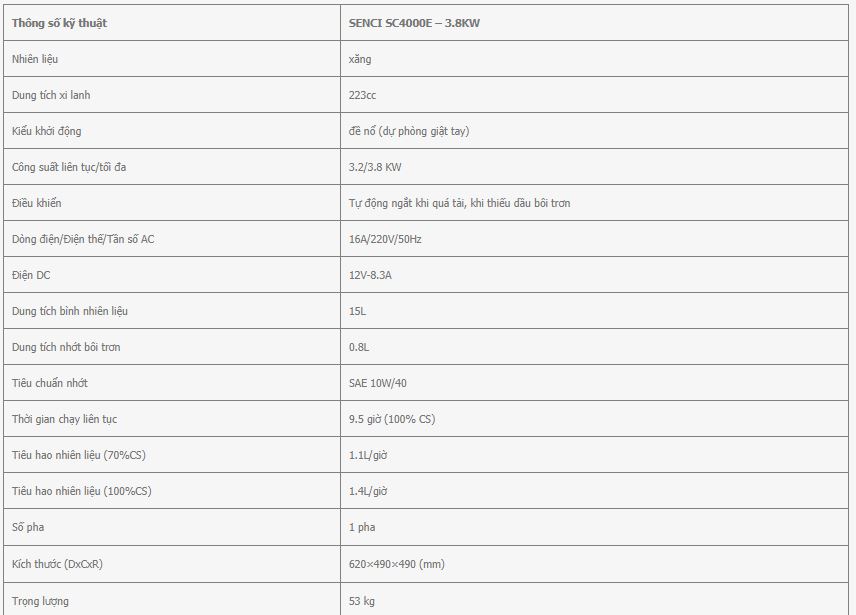Click the 'Điện DC' row label
The width and height of the screenshot is (856, 615).
click(x=31, y=275)
